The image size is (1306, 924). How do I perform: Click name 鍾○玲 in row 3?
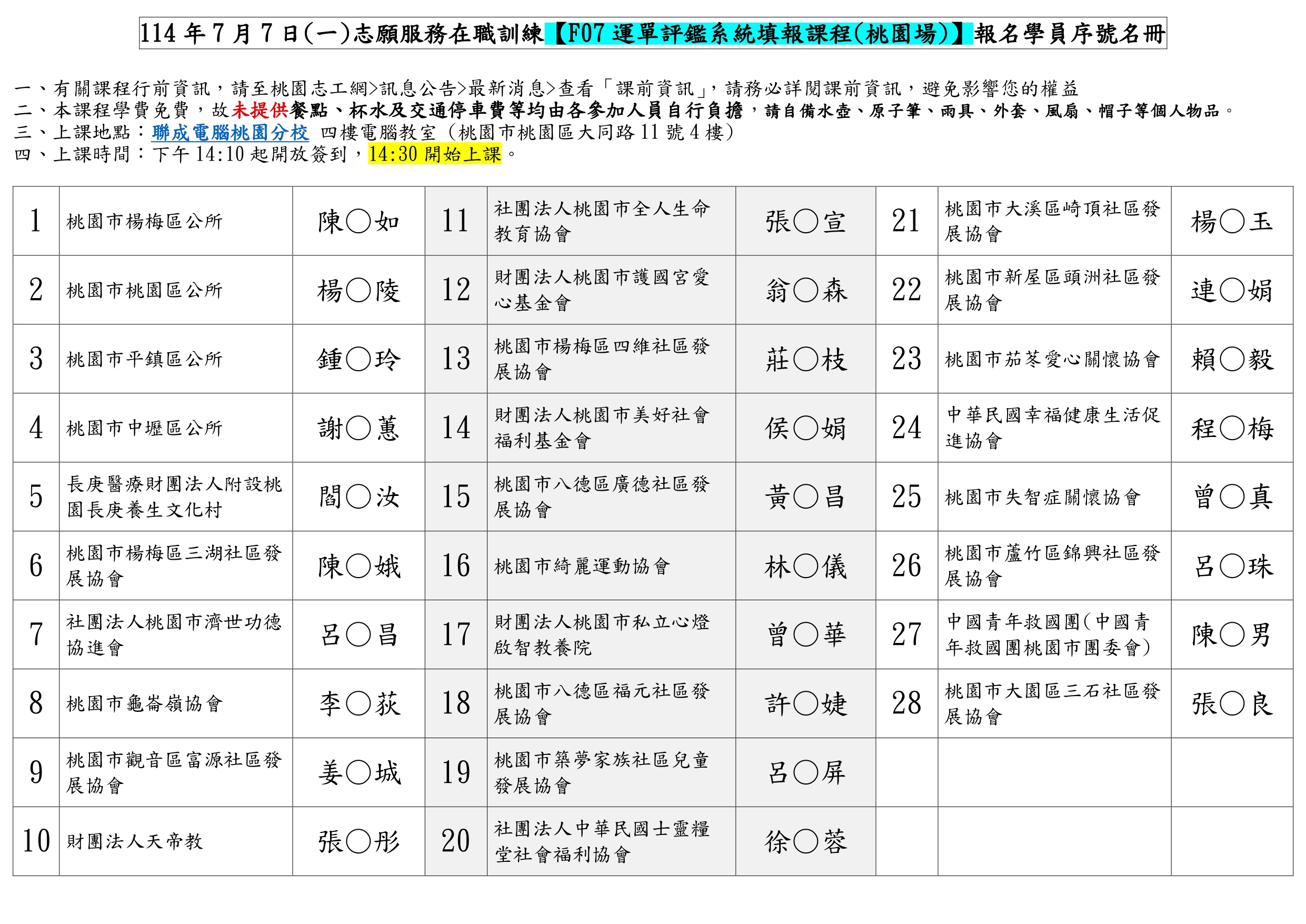pyautogui.click(x=359, y=360)
